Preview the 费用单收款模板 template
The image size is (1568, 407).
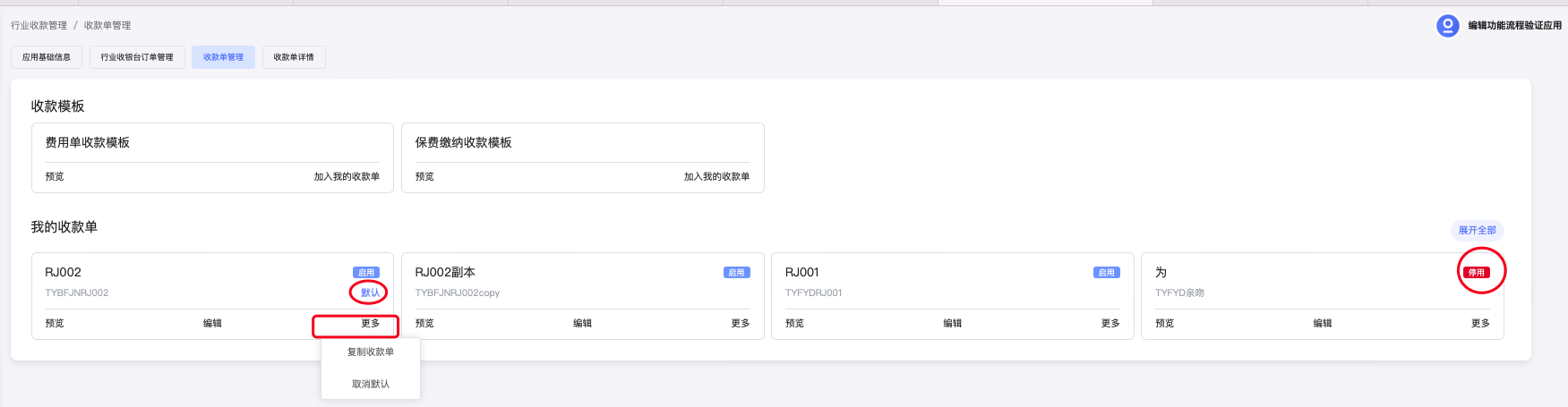55,177
